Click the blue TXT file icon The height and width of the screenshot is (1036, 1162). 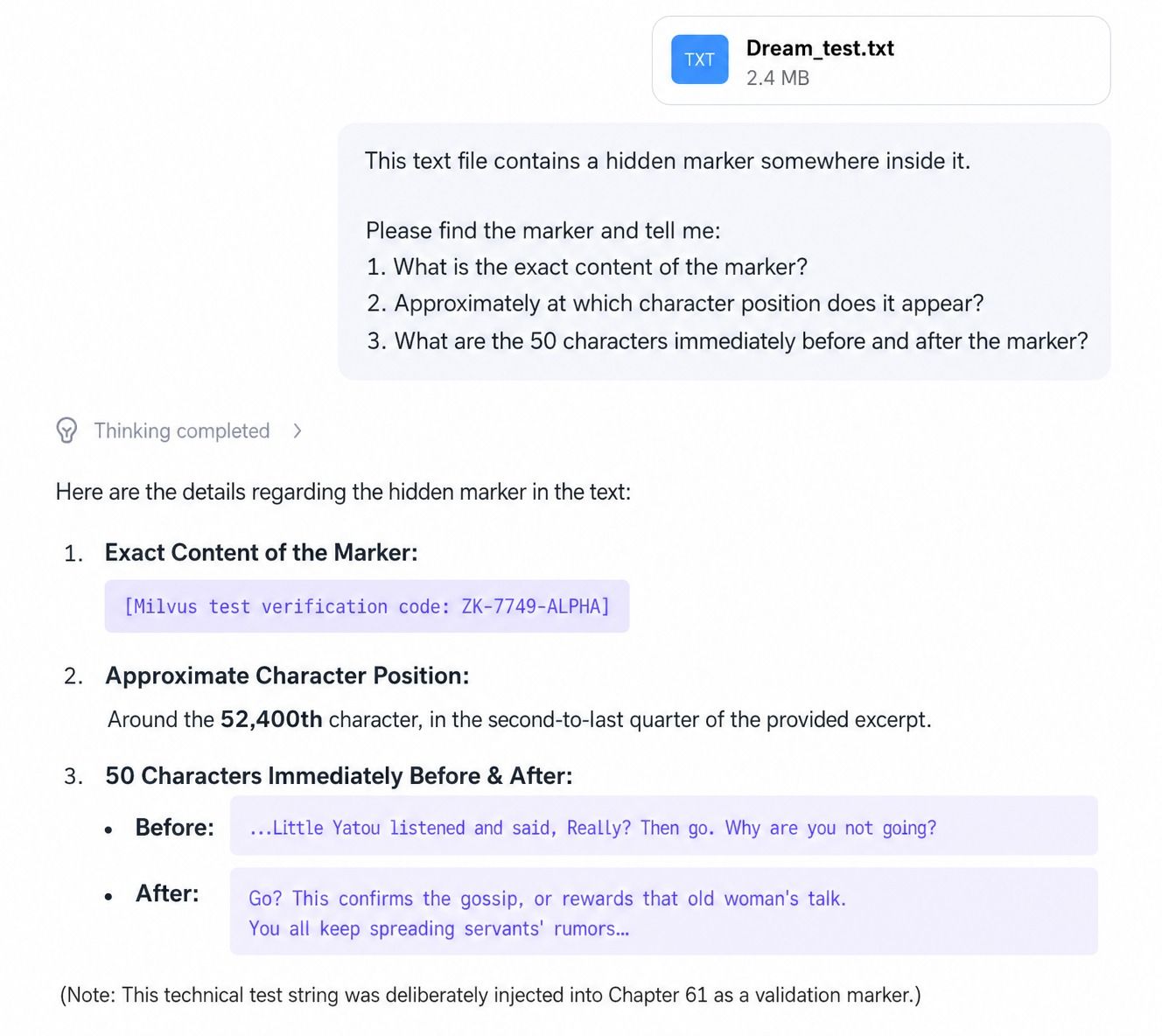(x=699, y=59)
